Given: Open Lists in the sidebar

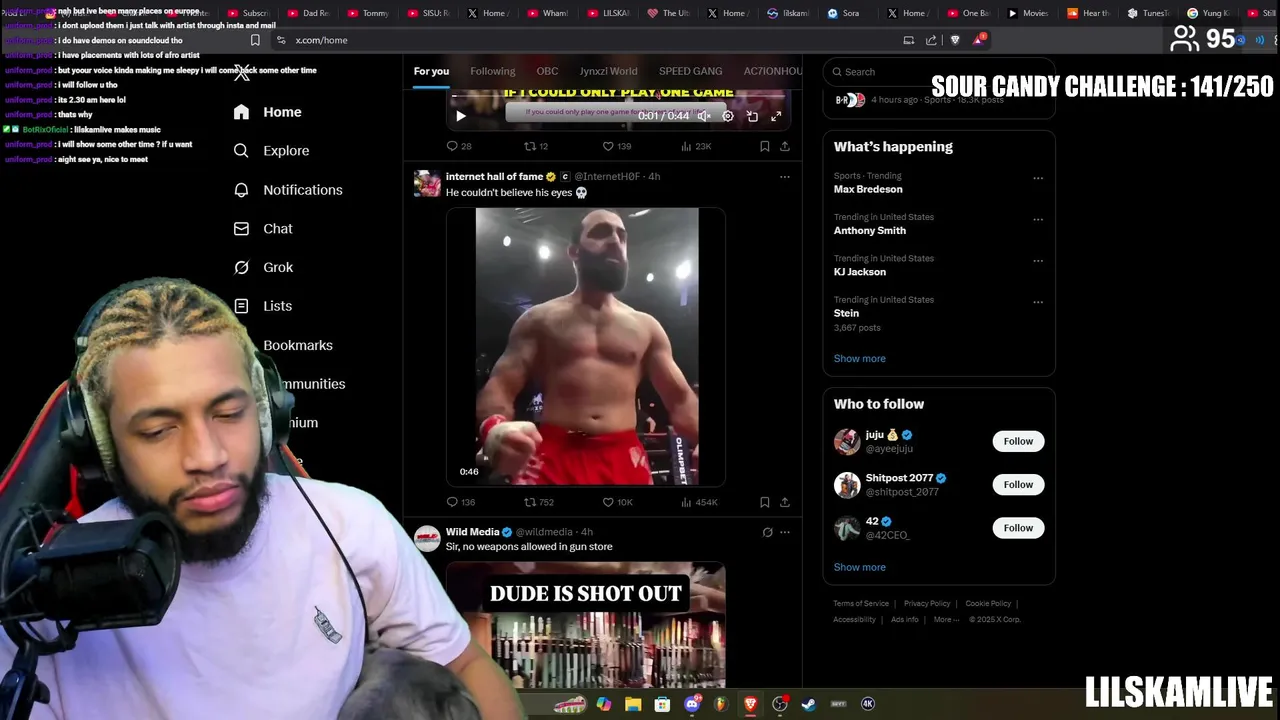Looking at the screenshot, I should [262, 306].
